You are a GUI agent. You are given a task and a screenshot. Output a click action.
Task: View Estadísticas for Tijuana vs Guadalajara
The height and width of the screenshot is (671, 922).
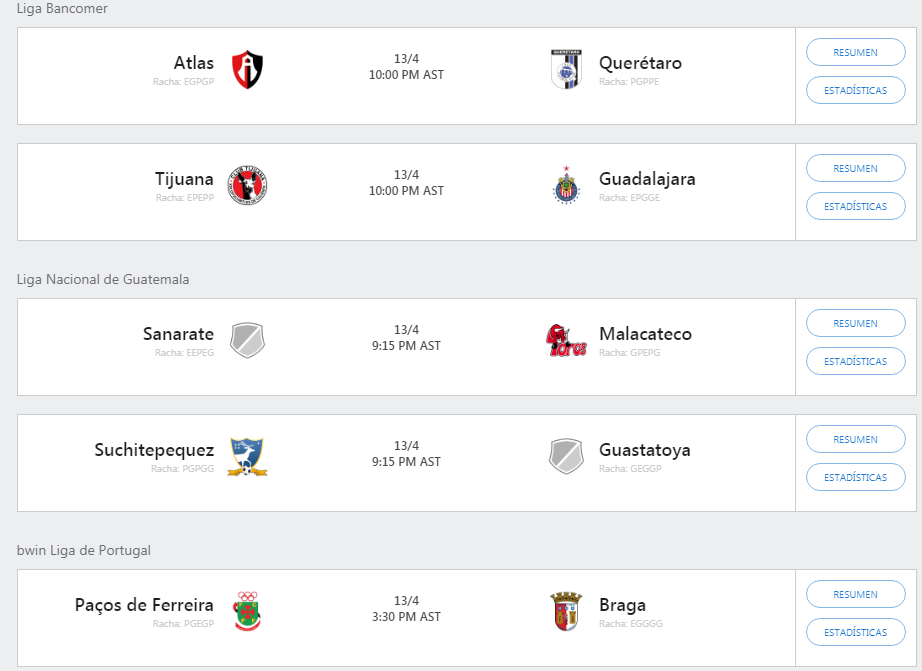click(x=856, y=206)
